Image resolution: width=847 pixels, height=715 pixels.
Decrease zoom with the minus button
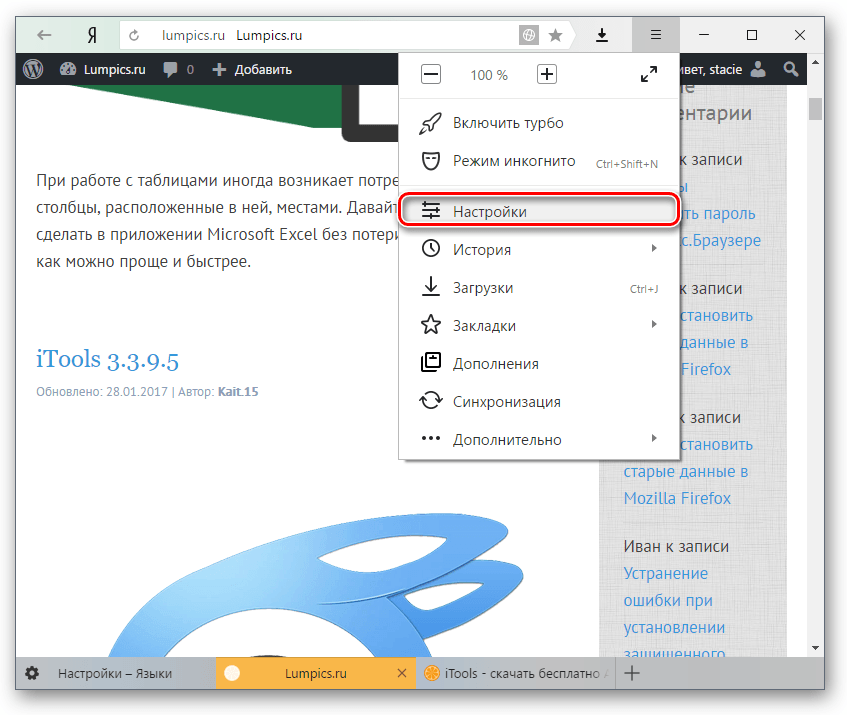click(431, 74)
